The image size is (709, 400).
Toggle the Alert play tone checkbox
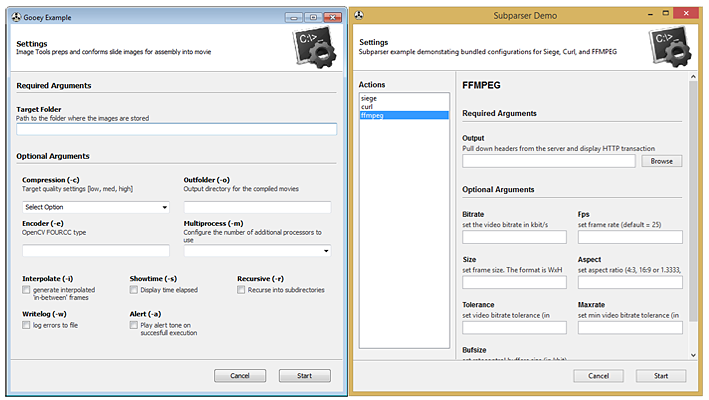point(133,325)
